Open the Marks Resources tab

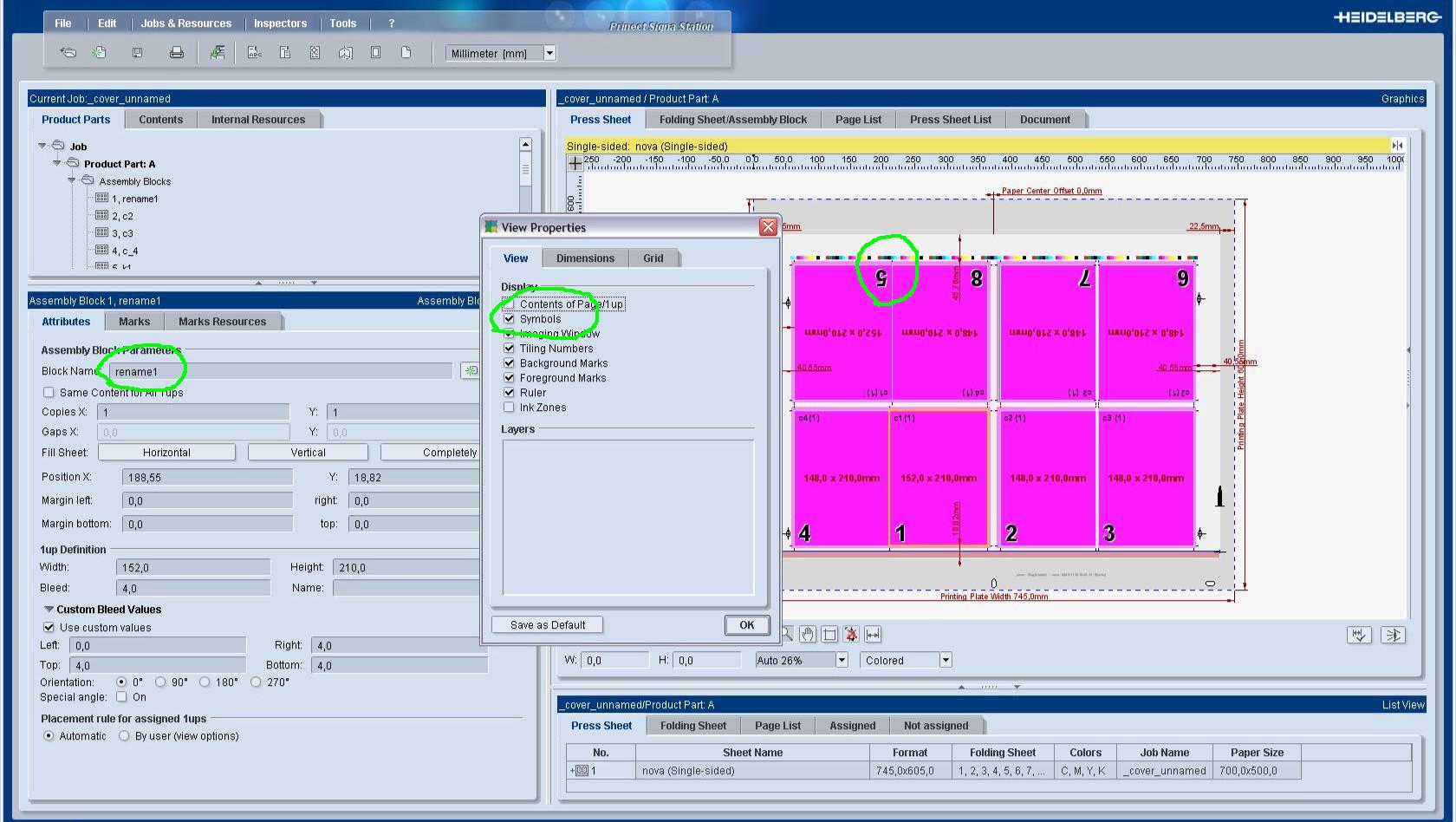click(x=222, y=322)
